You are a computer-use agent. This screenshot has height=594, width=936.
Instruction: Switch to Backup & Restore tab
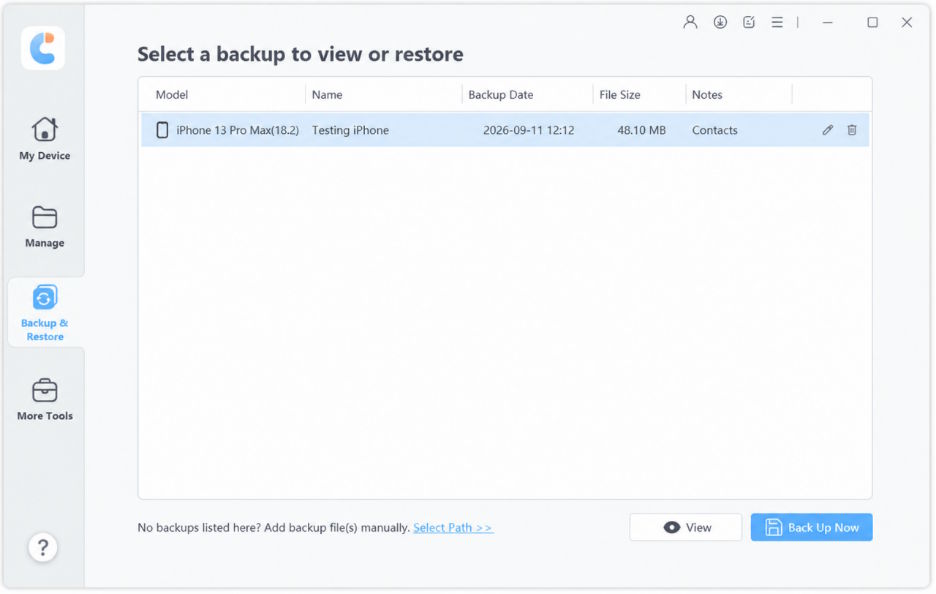pos(45,312)
